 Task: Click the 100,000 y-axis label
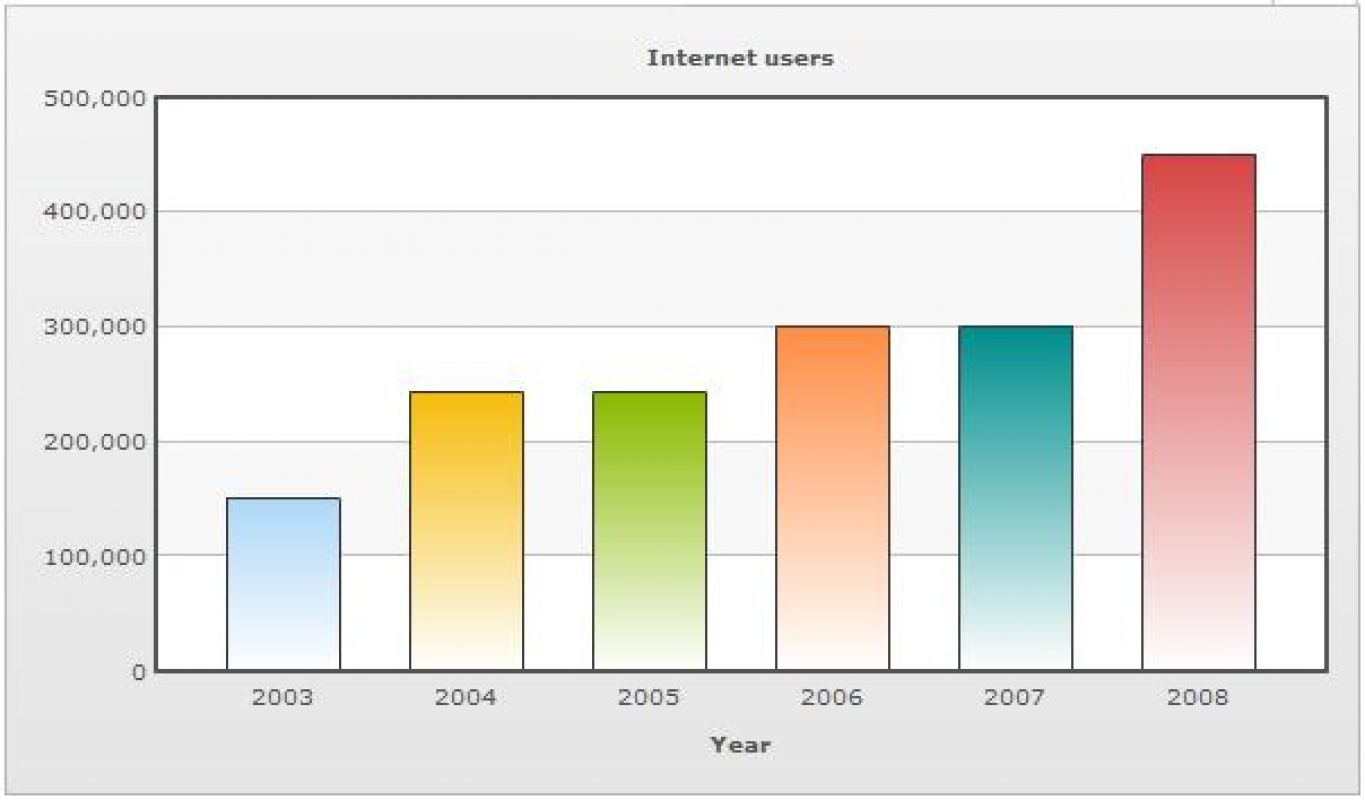tap(96, 556)
